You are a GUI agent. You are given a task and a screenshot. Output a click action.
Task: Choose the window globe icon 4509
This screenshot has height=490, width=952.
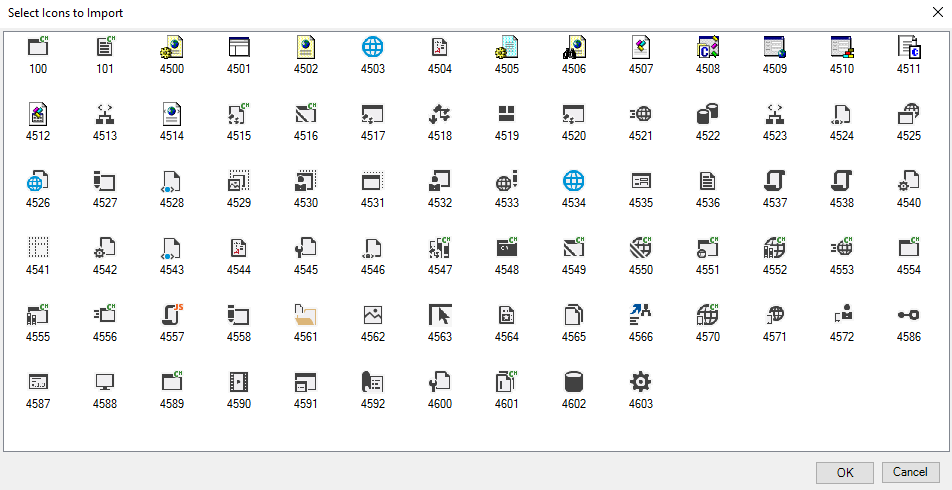click(x=775, y=47)
